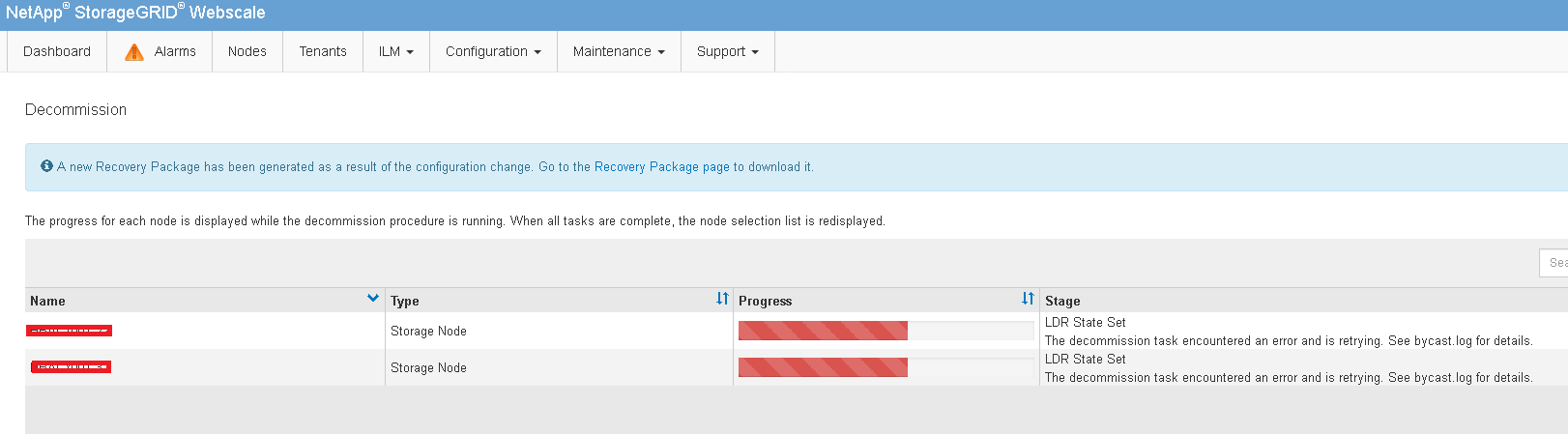
Task: Expand the Maintenance dropdown menu
Action: click(619, 52)
